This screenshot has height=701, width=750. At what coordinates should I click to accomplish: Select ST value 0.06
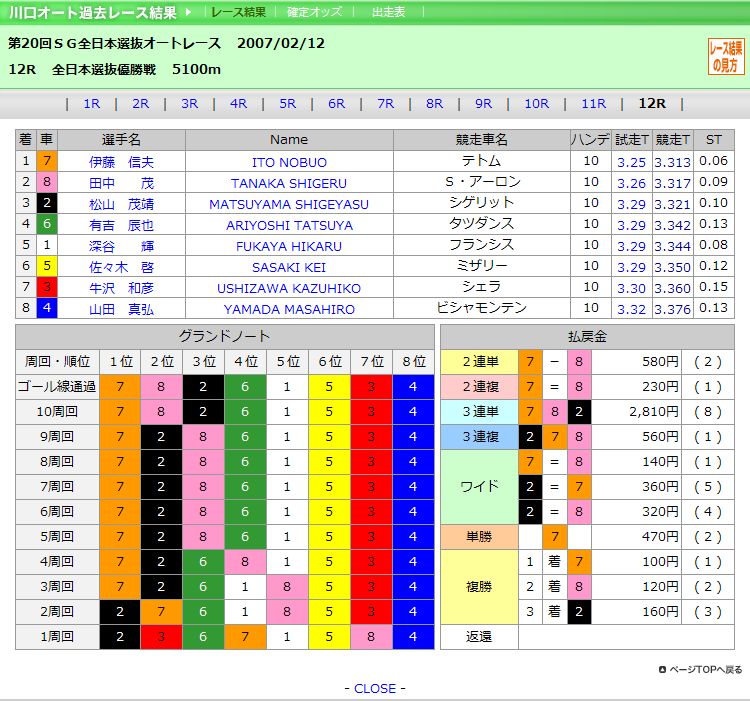click(713, 161)
